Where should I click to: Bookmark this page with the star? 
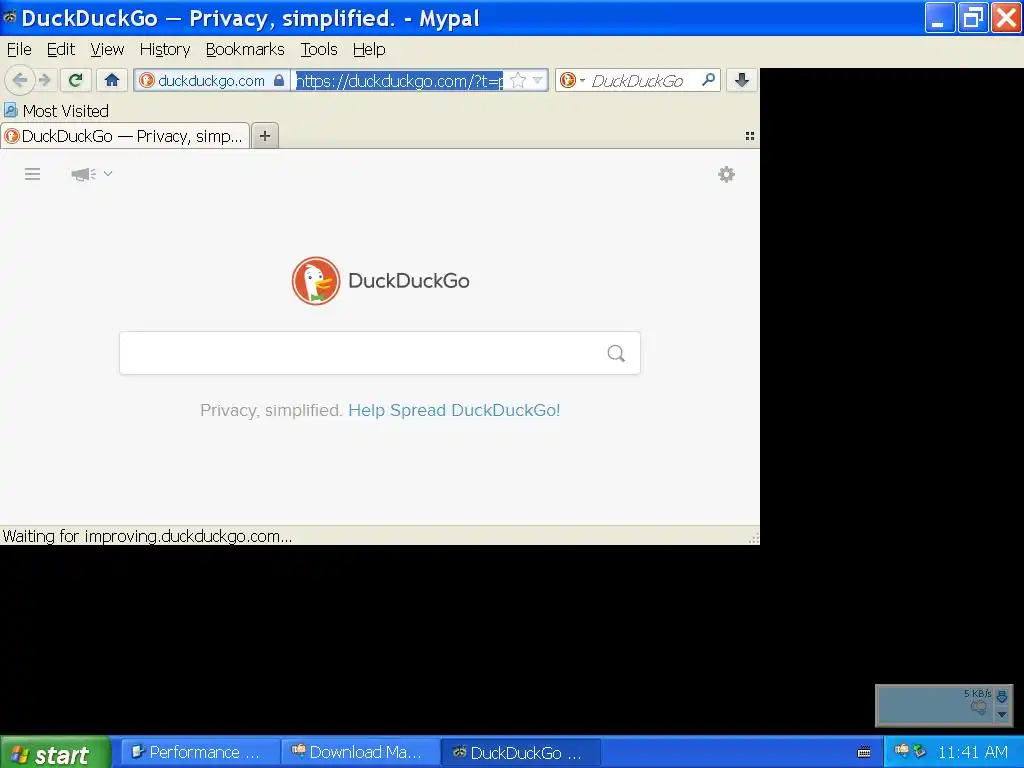tap(518, 80)
